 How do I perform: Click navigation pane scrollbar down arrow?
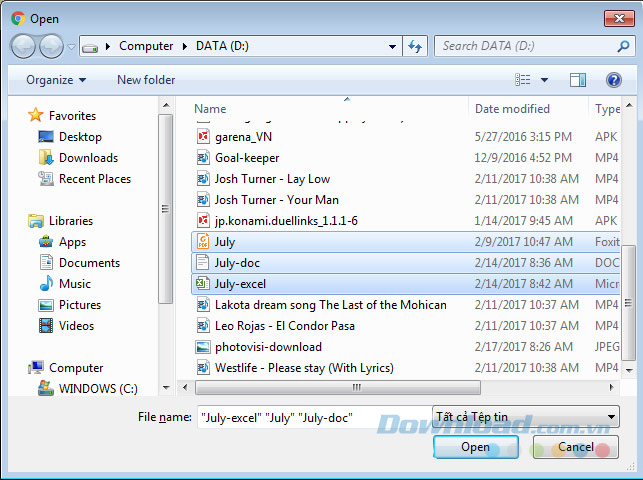[166, 388]
